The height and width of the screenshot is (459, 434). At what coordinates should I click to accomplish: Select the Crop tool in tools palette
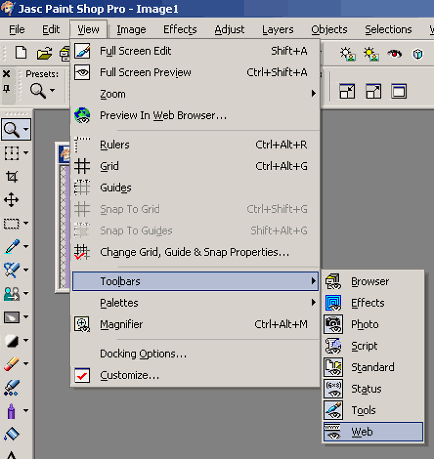pos(12,176)
